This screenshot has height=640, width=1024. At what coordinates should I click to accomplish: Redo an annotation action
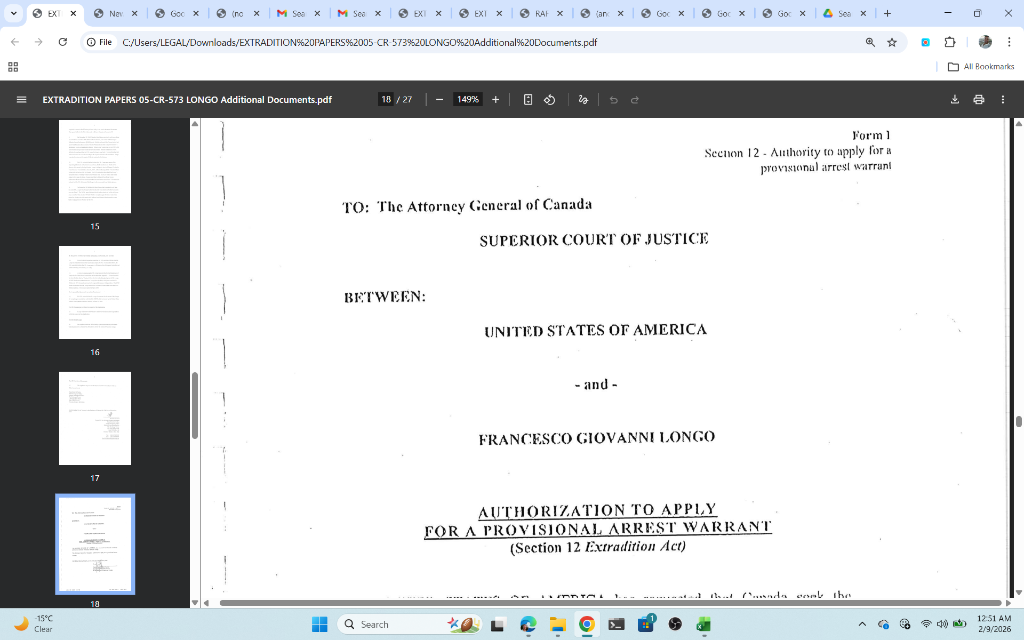(x=635, y=99)
